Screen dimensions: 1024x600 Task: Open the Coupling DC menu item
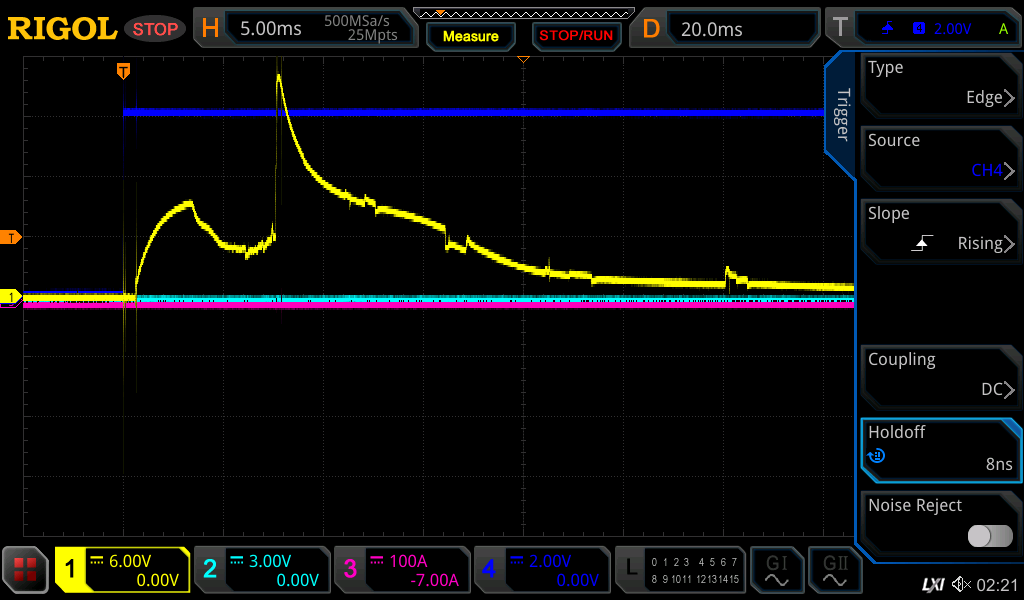coord(938,375)
